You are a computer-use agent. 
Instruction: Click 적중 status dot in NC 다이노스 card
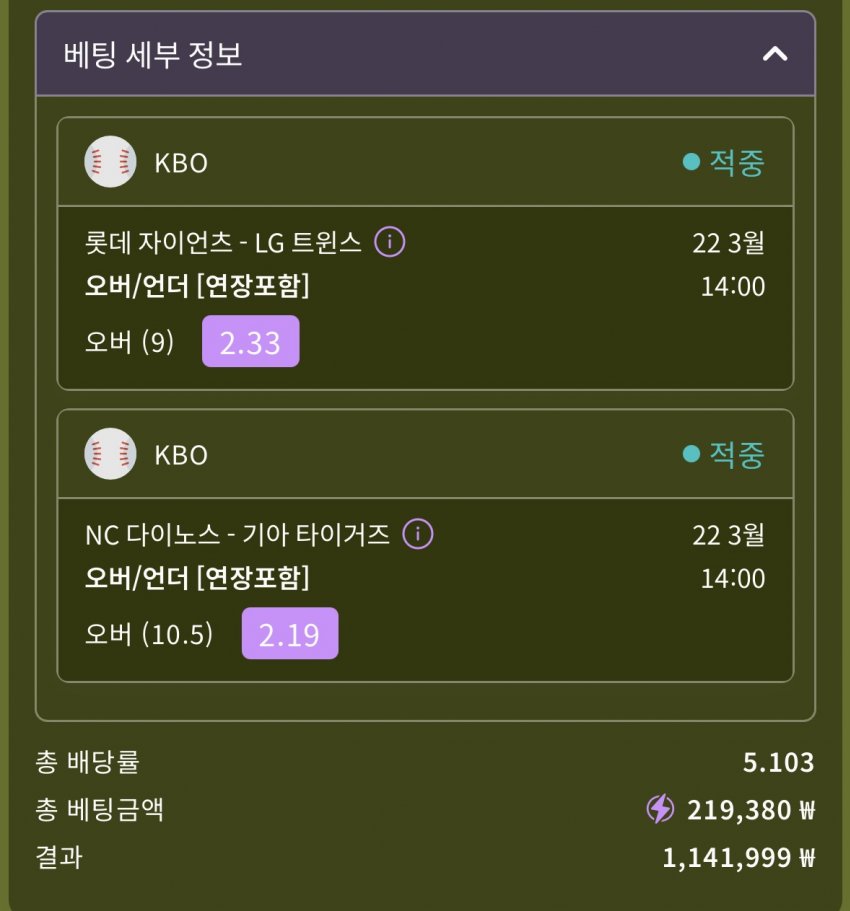(691, 454)
